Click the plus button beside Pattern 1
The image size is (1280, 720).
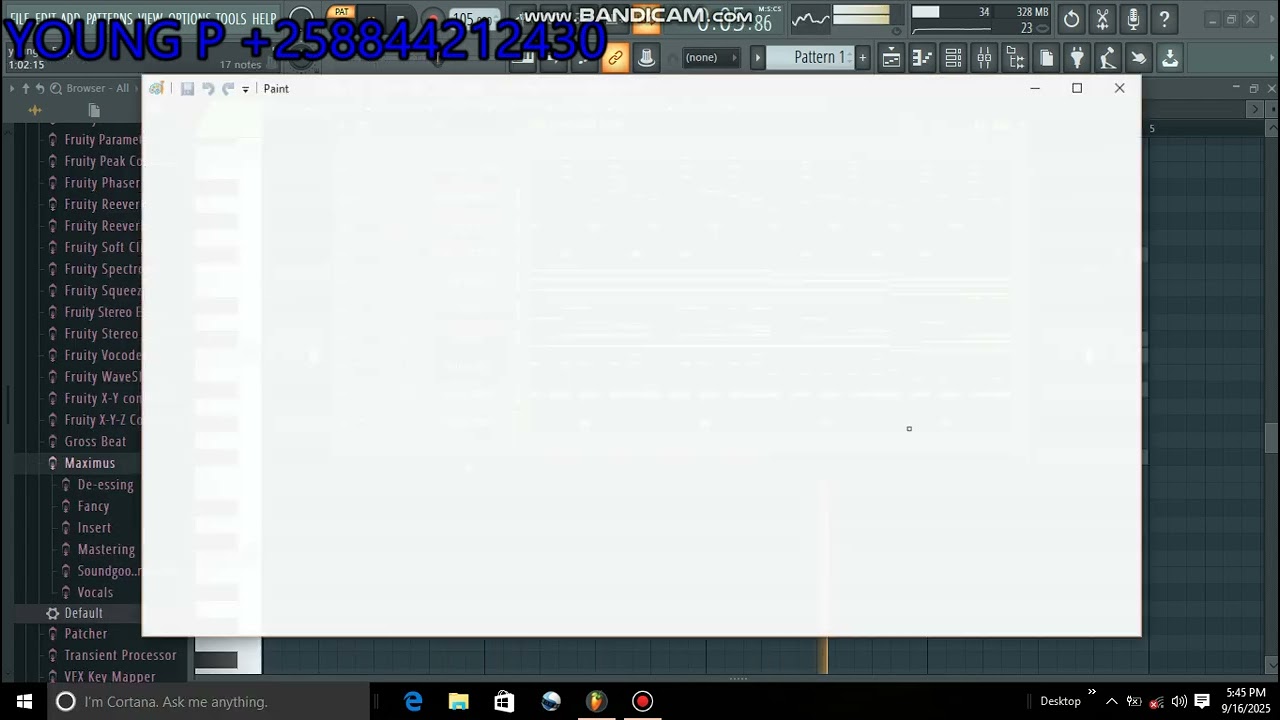(862, 58)
